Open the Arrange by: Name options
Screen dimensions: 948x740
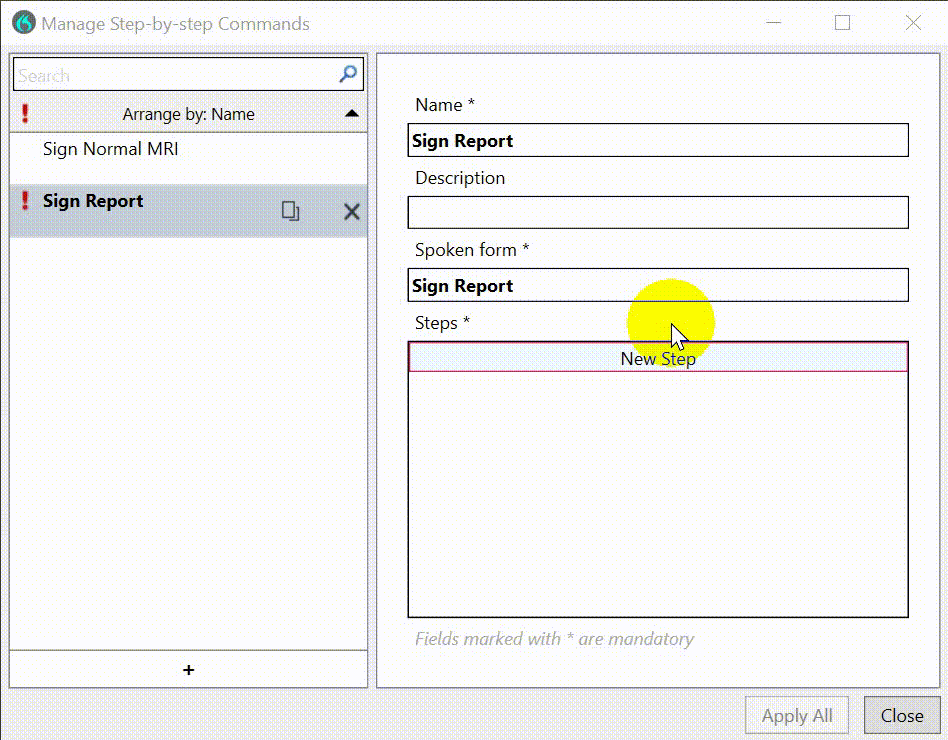(188, 114)
